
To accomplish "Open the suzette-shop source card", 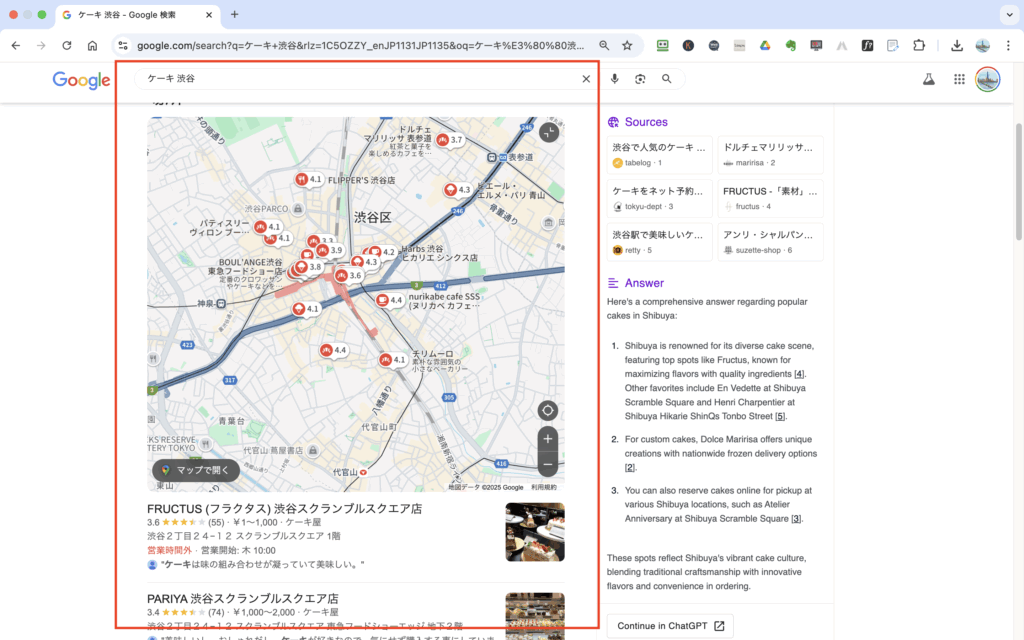I will (771, 242).
